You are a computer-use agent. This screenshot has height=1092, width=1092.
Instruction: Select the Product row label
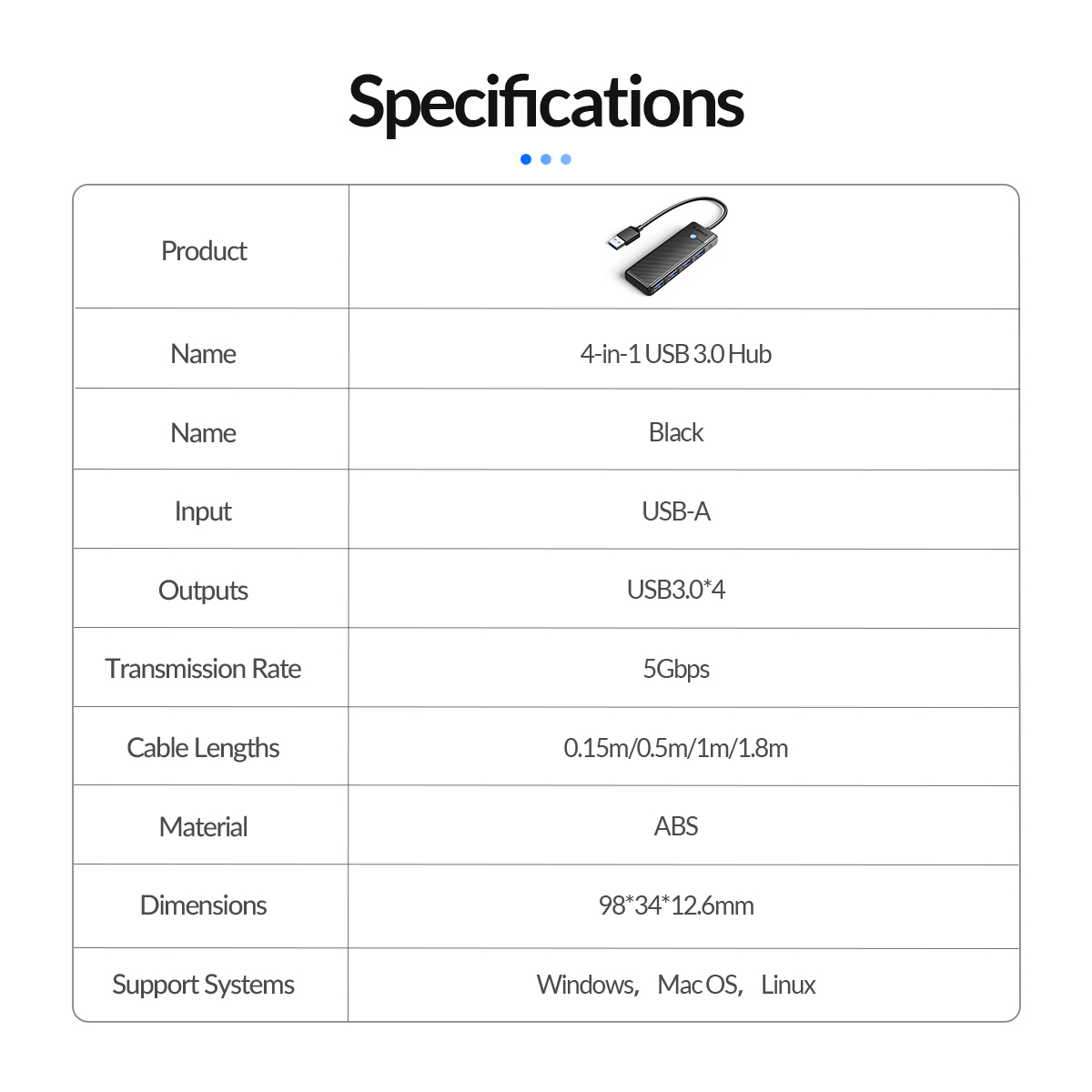(x=204, y=251)
